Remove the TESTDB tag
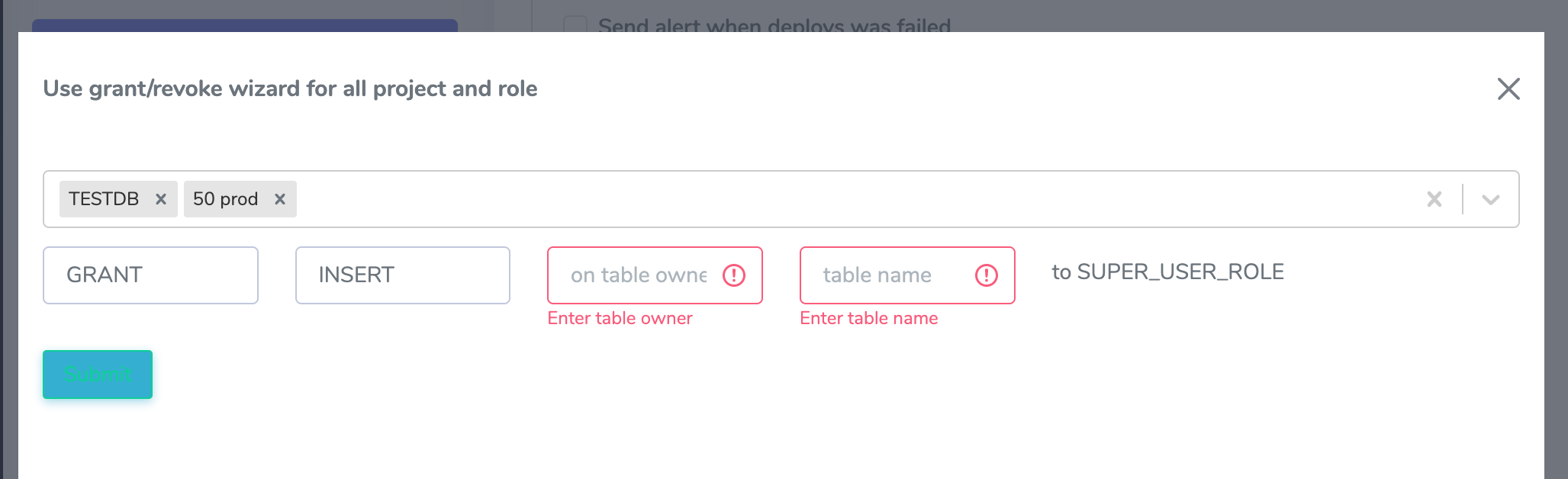The image size is (1568, 479). (161, 199)
